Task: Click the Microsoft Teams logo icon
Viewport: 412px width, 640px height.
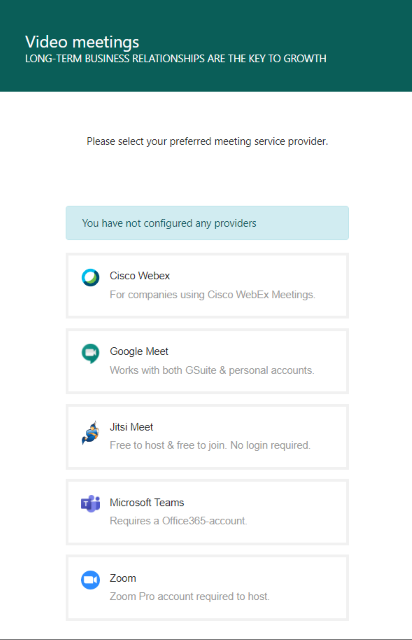Action: tap(90, 504)
